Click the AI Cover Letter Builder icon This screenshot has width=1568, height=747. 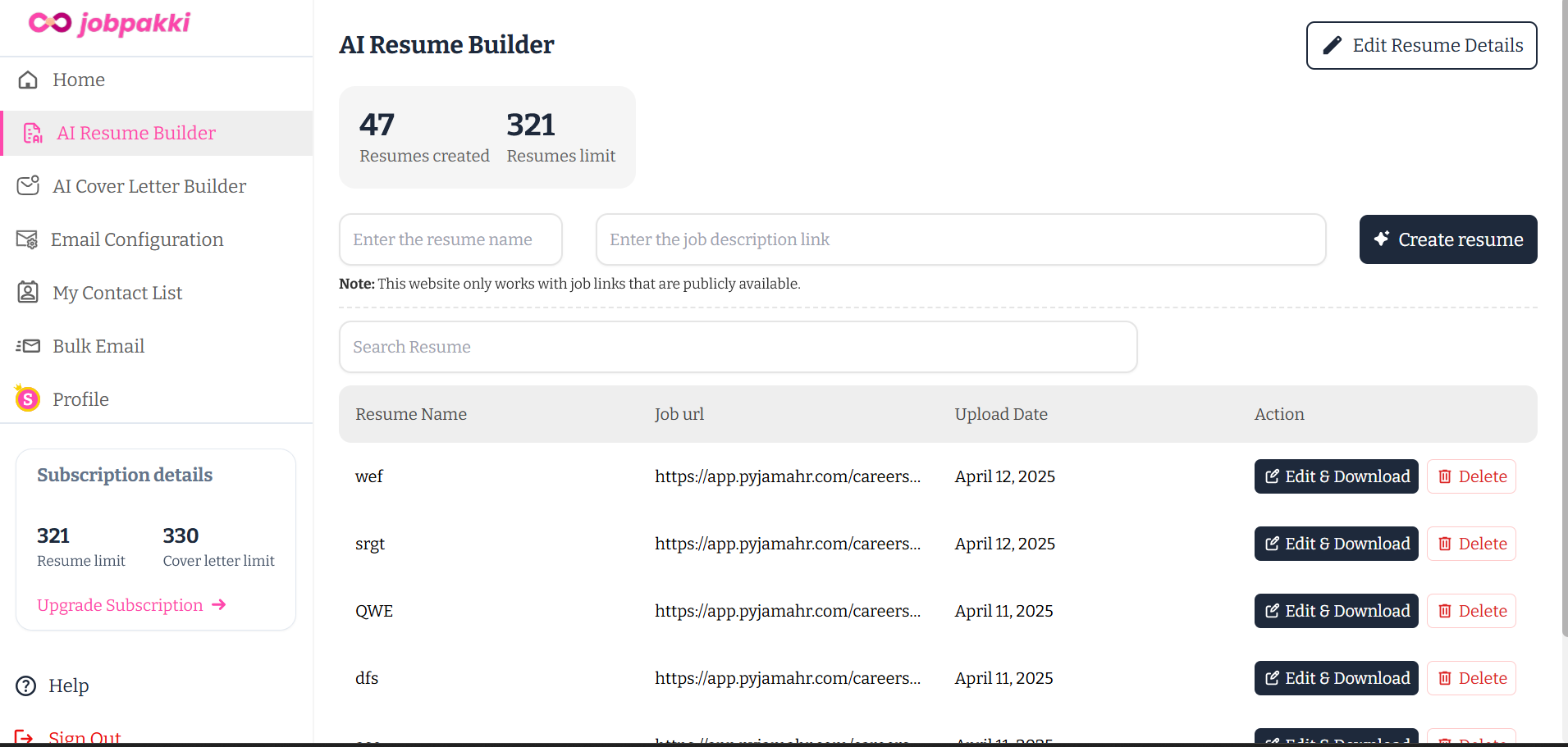pos(28,185)
